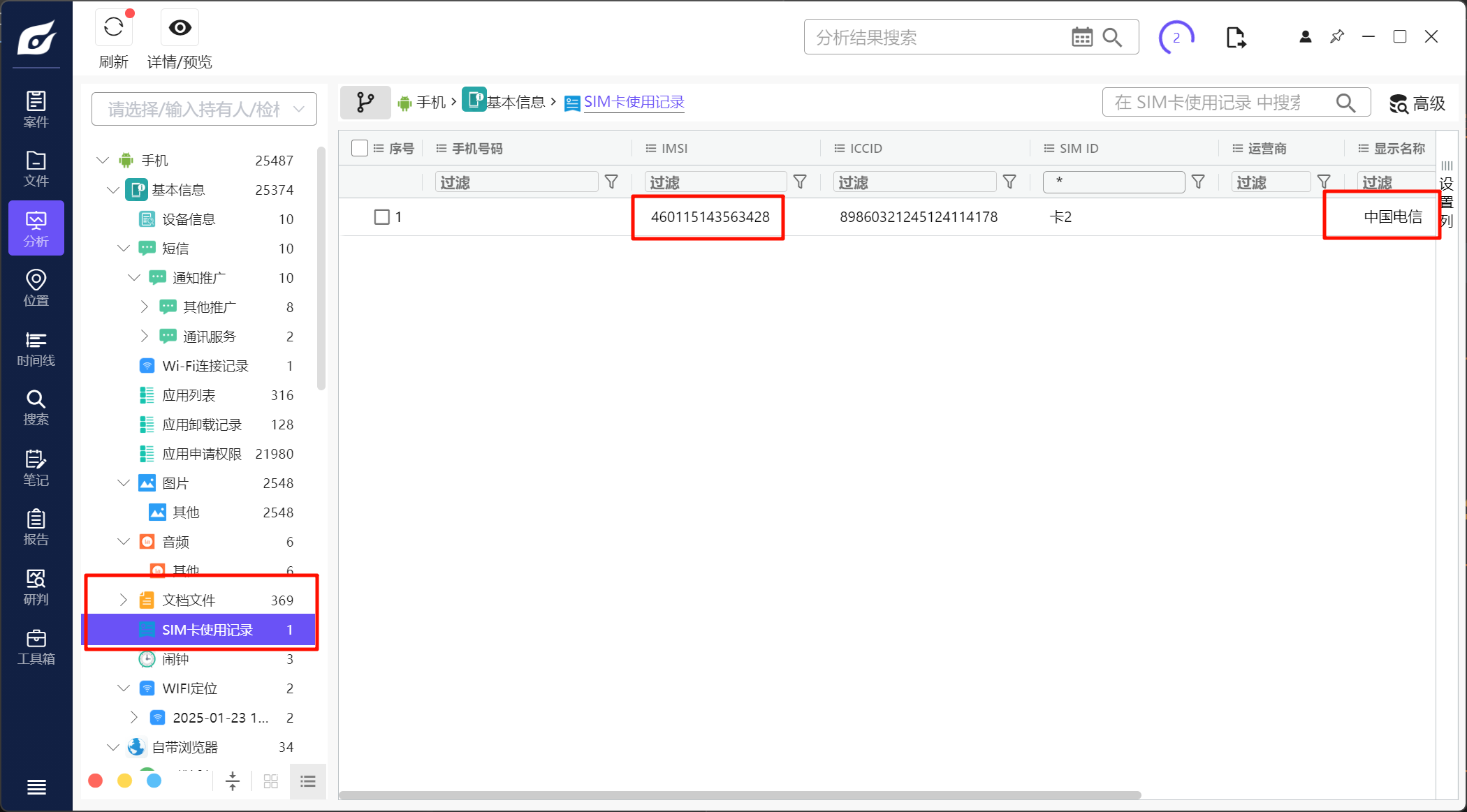This screenshot has height=812, width=1467.
Task: Collapse the 短信 tree node
Action: click(x=124, y=249)
